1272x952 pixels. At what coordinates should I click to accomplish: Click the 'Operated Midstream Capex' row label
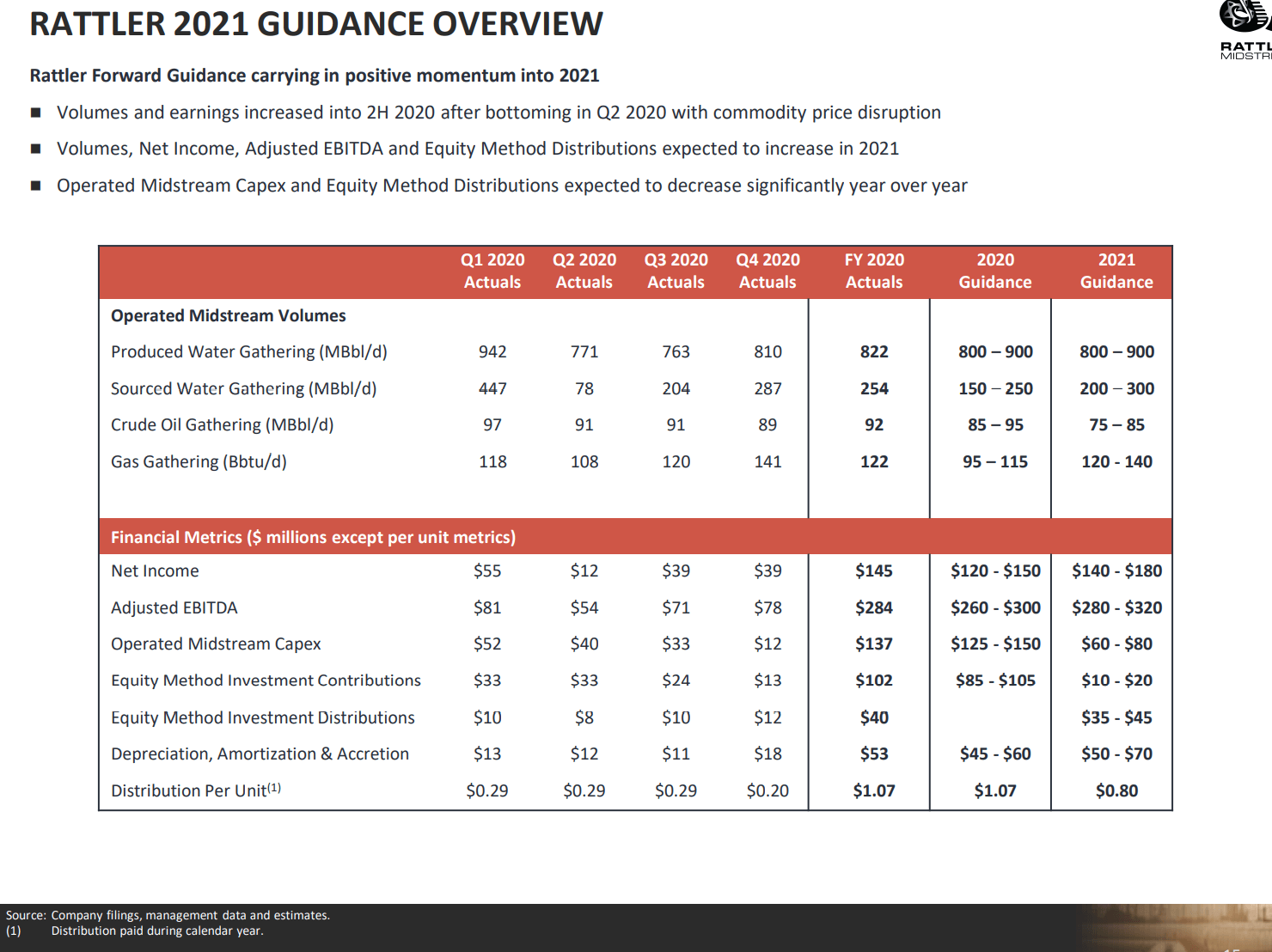pyautogui.click(x=216, y=644)
